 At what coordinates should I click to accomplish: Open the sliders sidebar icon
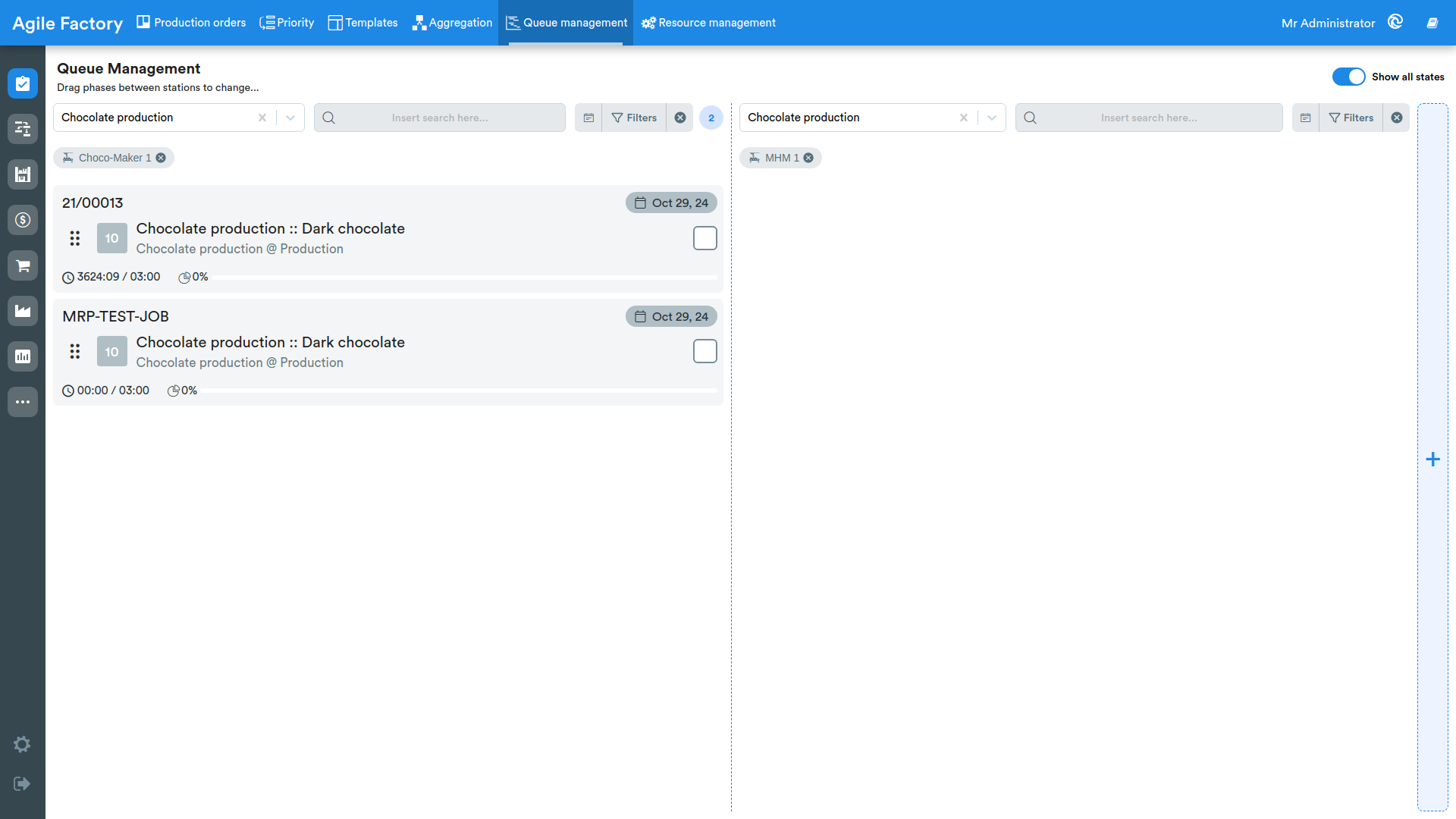point(23,129)
